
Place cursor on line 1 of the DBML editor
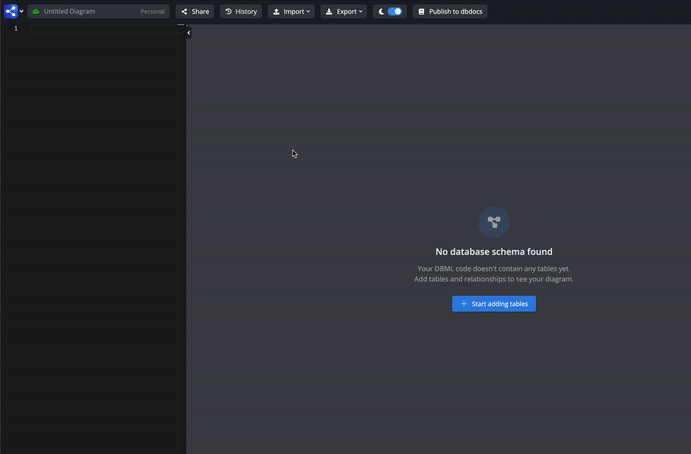[x=100, y=29]
